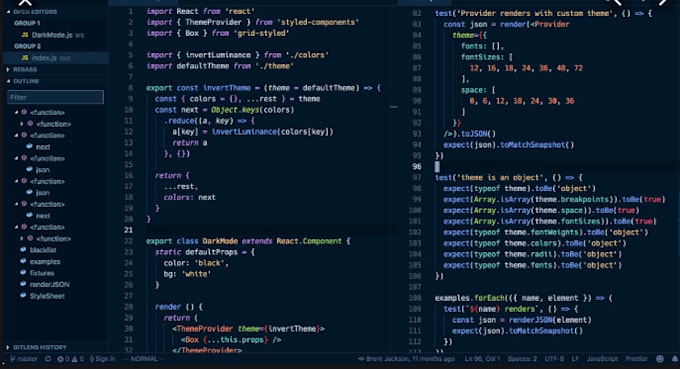Click the outline Filter input field
The height and width of the screenshot is (369, 680).
(56, 97)
